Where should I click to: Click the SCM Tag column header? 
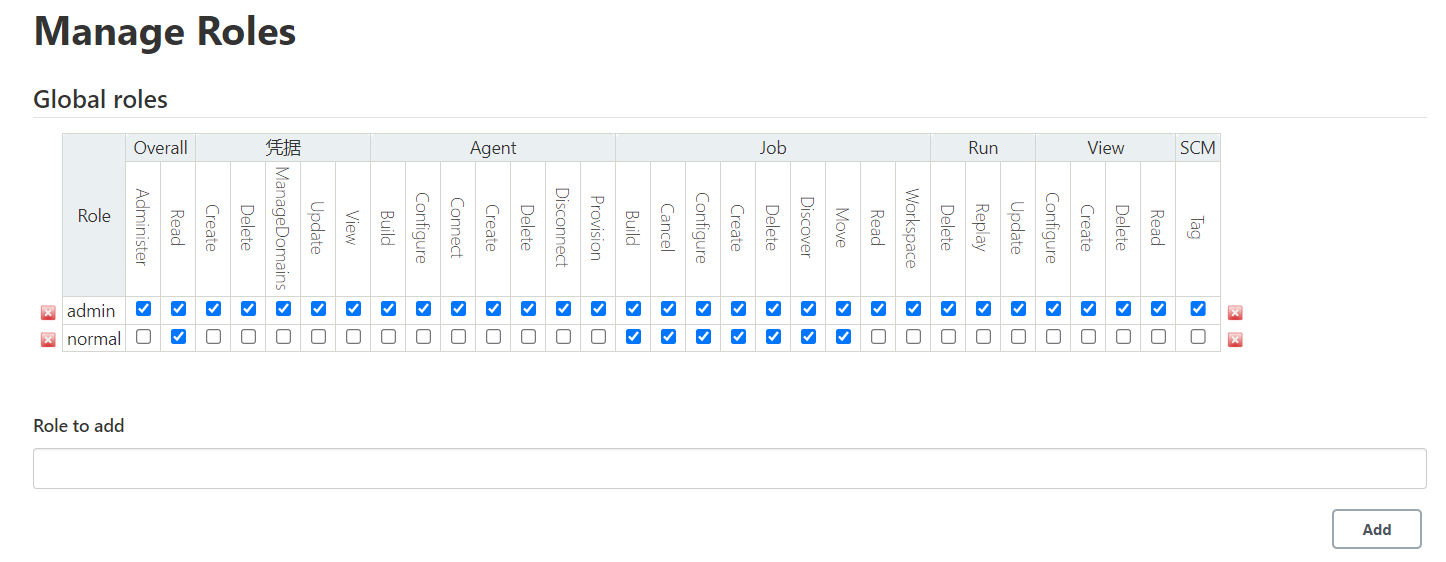click(x=1196, y=229)
